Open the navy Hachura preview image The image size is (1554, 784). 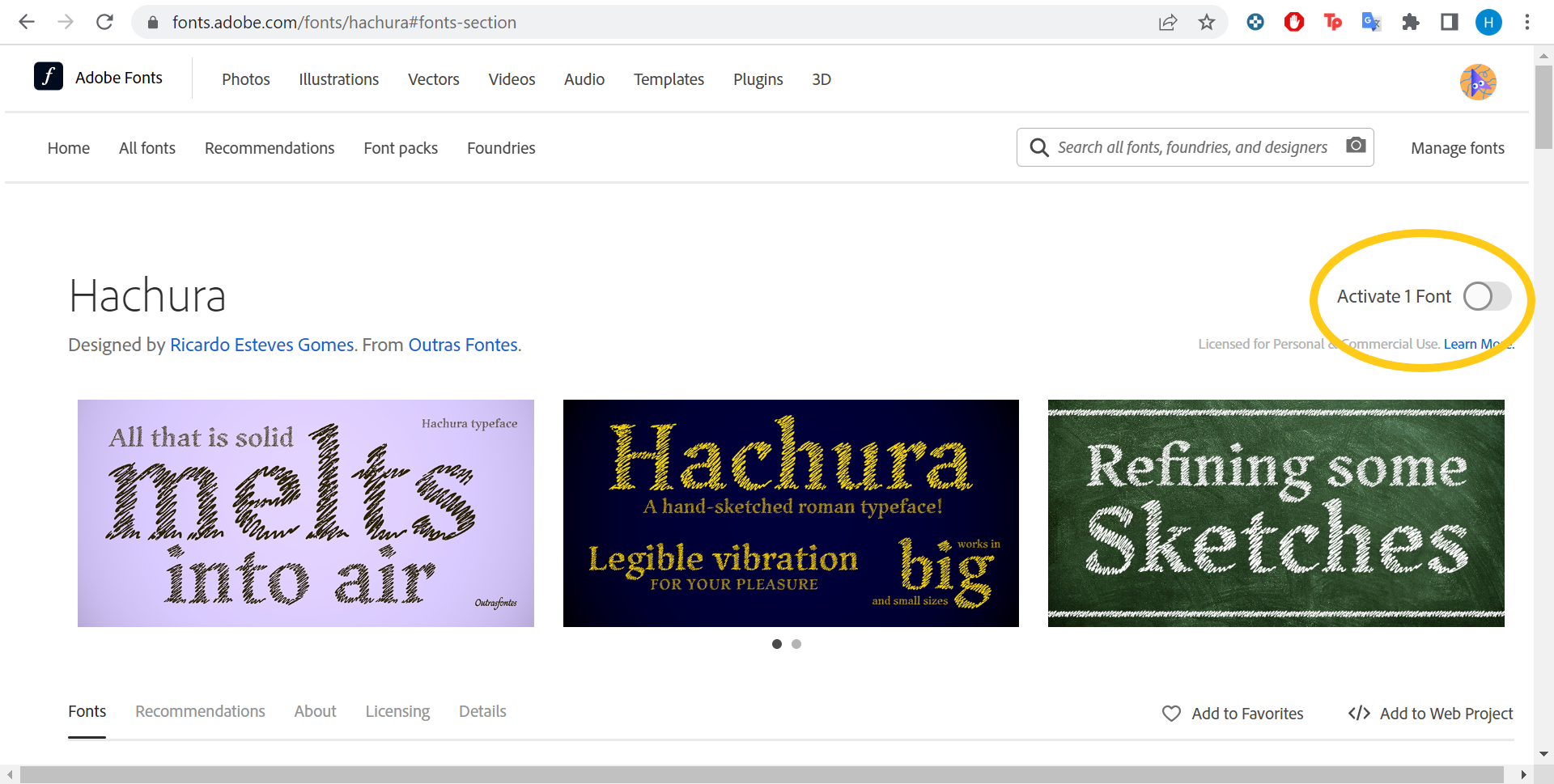tap(791, 513)
